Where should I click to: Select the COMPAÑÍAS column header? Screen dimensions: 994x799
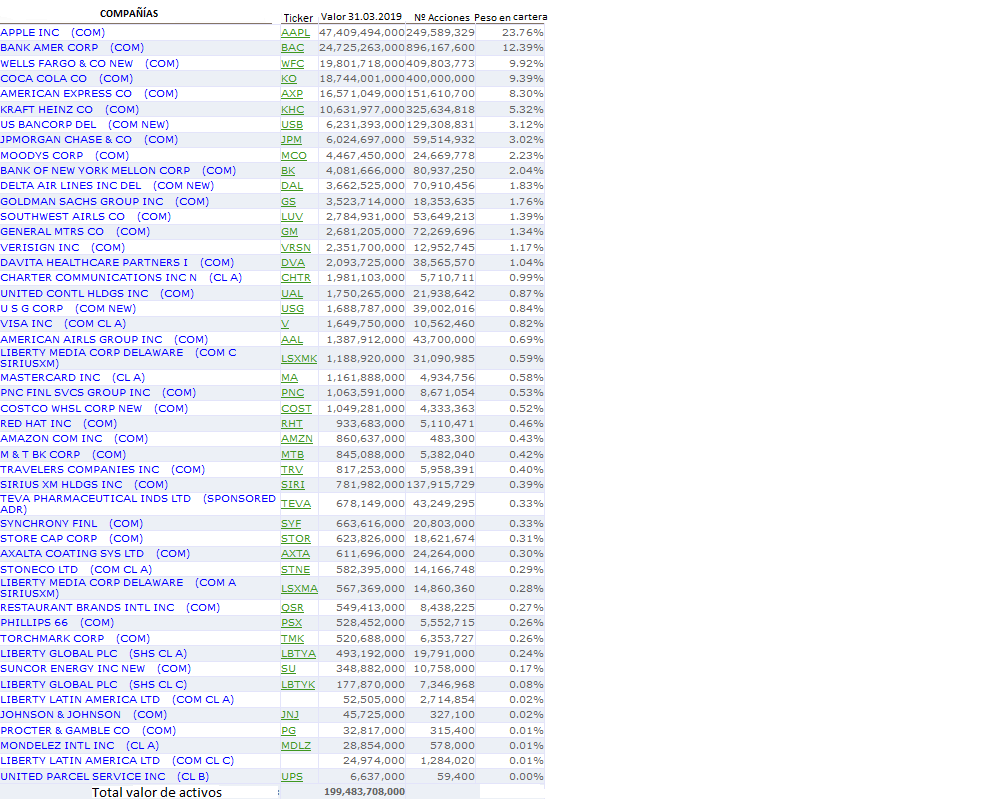click(129, 13)
